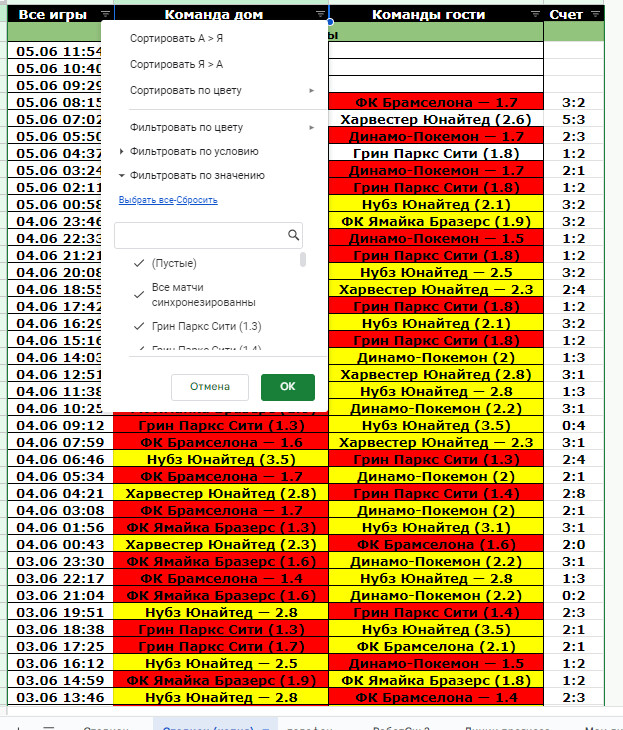Select the Команды гости header cell
Viewport: 623px width, 730px height.
click(436, 14)
